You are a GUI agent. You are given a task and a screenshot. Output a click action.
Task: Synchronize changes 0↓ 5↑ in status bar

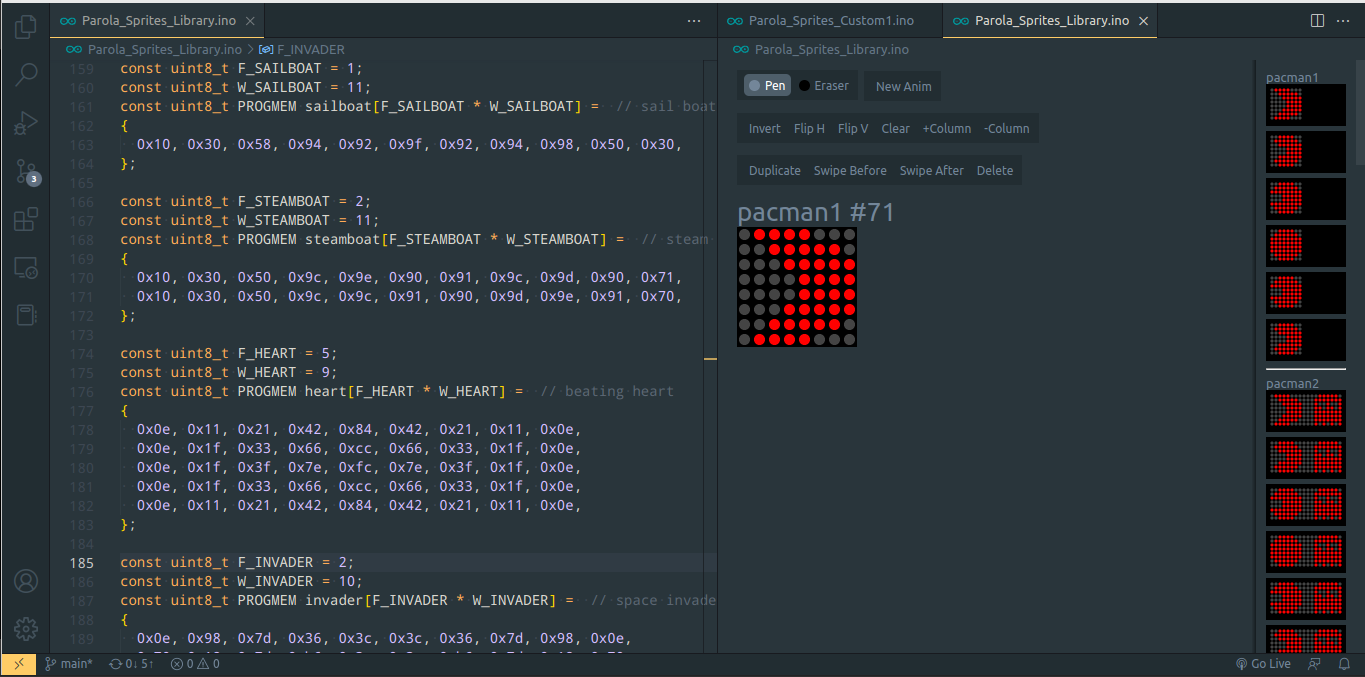tap(131, 664)
